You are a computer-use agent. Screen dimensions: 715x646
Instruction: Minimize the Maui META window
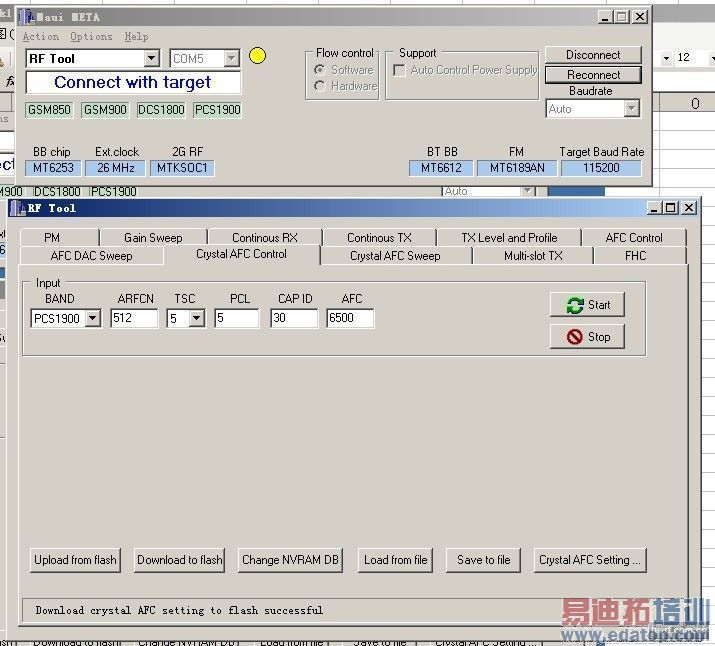(x=605, y=17)
